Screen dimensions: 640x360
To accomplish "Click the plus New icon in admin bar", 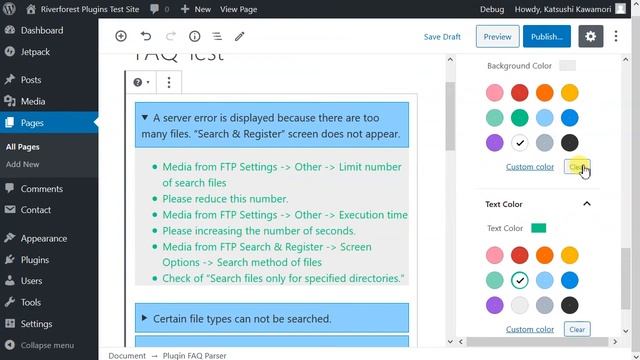I will tap(185, 9).
